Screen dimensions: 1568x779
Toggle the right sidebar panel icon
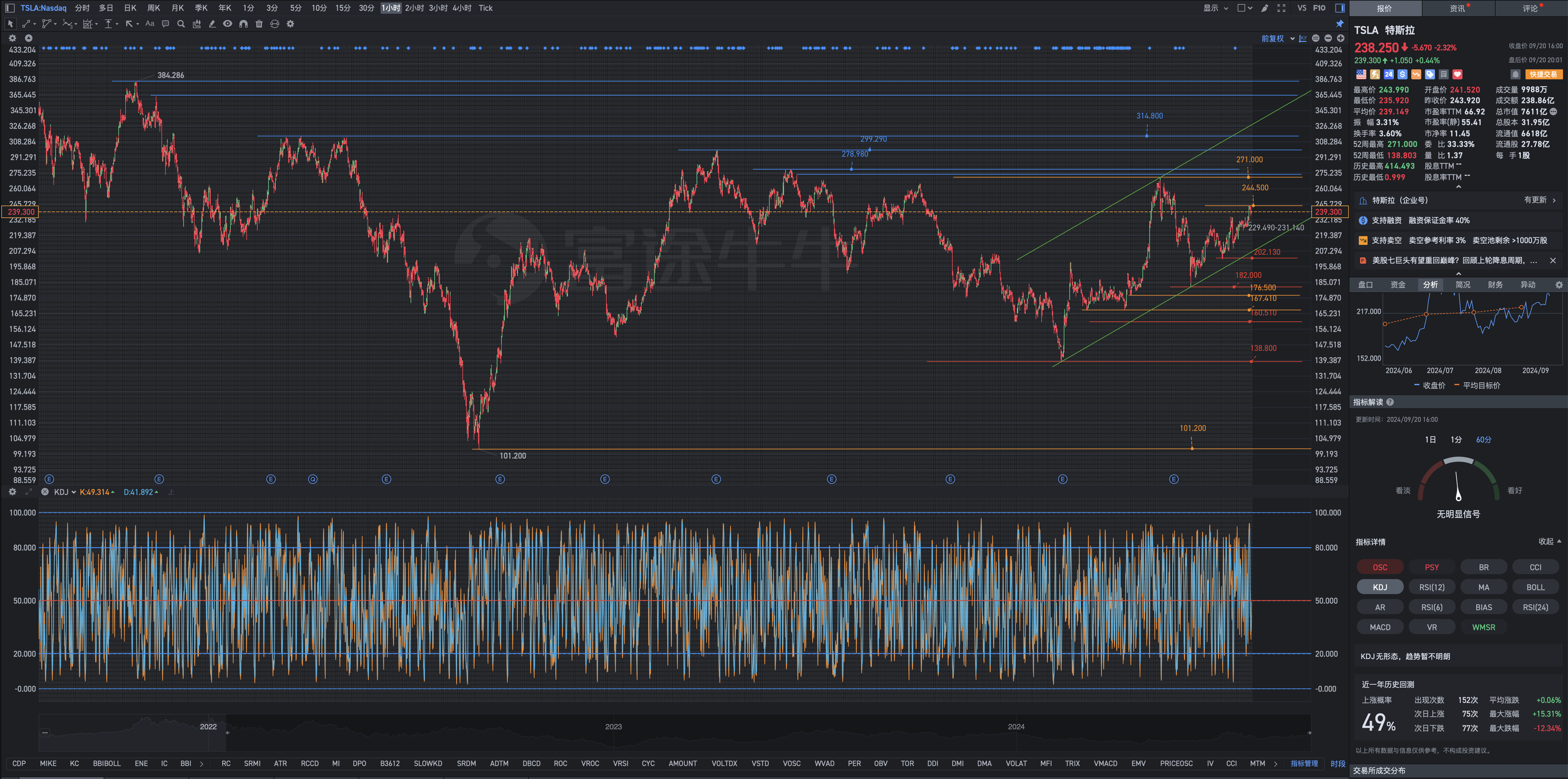pos(1340,8)
